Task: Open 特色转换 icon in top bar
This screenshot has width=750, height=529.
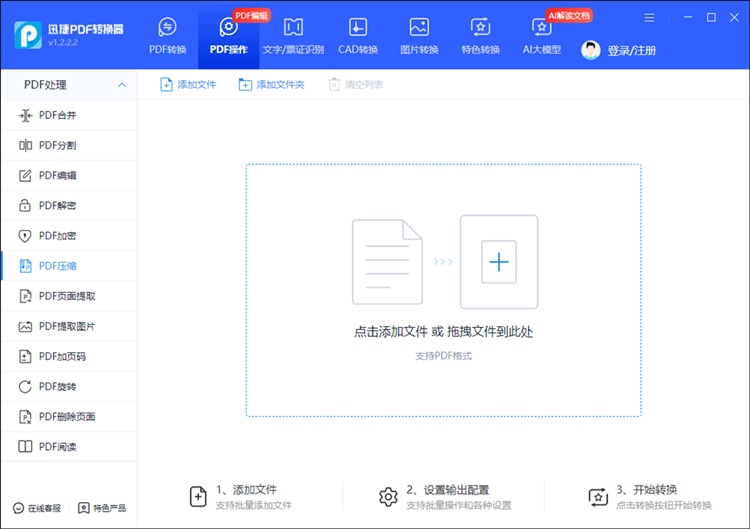Action: (x=480, y=27)
